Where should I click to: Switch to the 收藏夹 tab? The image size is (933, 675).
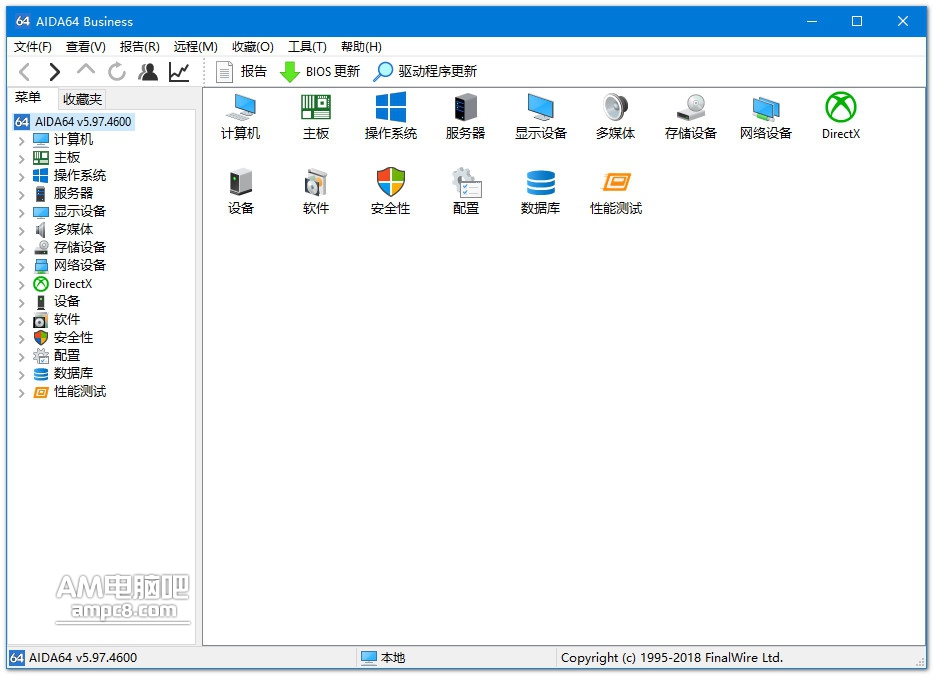(x=82, y=99)
